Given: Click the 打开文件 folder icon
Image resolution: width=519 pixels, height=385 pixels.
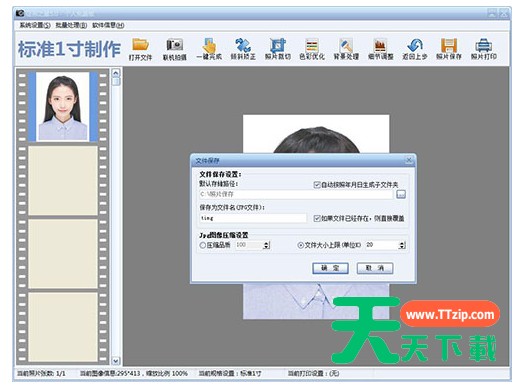Looking at the screenshot, I should point(140,45).
